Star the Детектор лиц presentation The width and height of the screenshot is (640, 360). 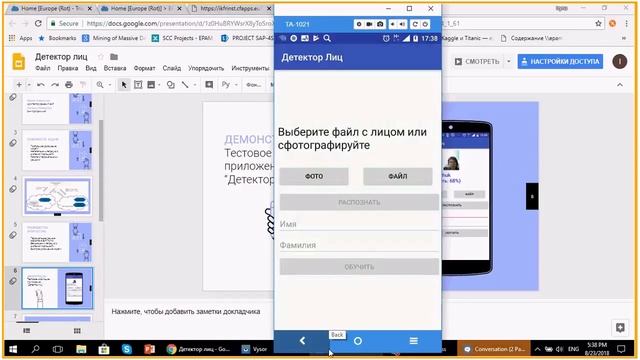pos(101,57)
